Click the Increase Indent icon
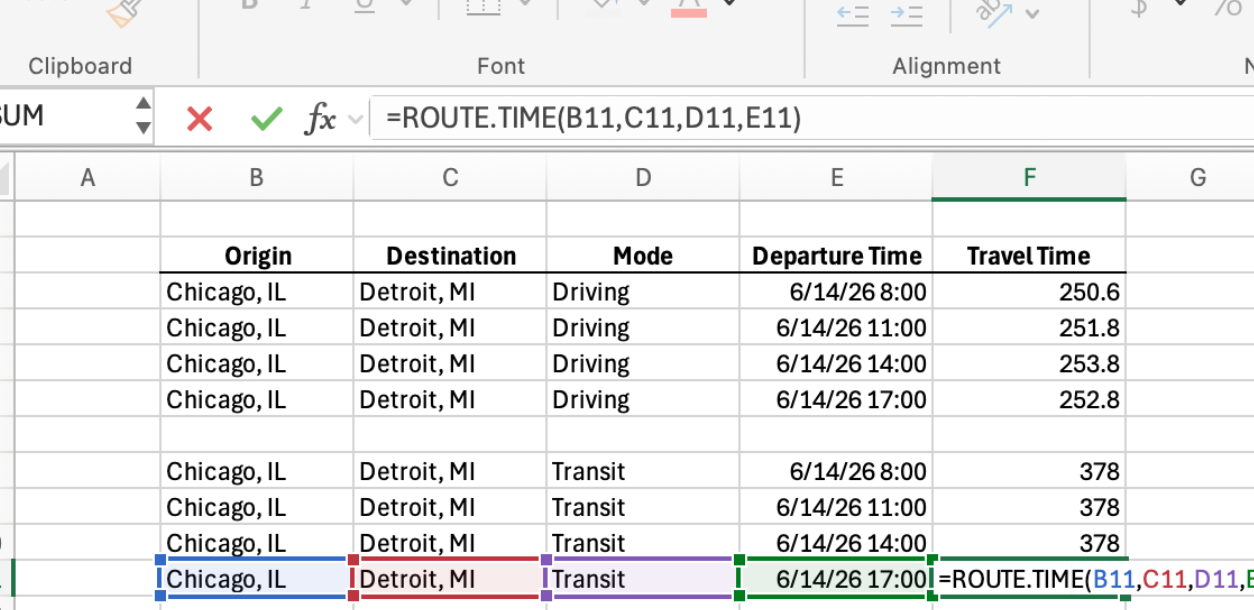 (x=906, y=13)
